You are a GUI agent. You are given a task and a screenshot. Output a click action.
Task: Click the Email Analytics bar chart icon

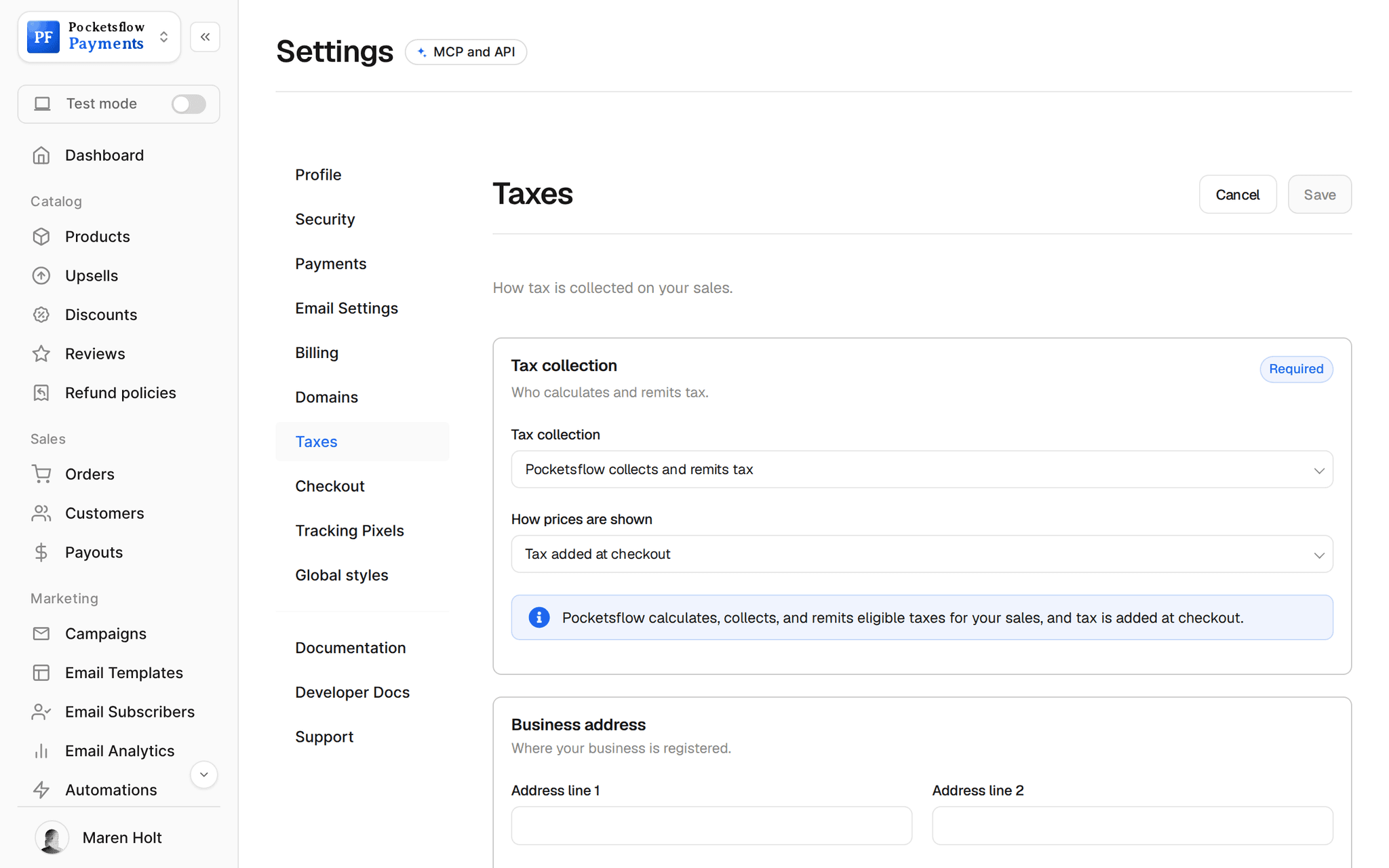(41, 751)
